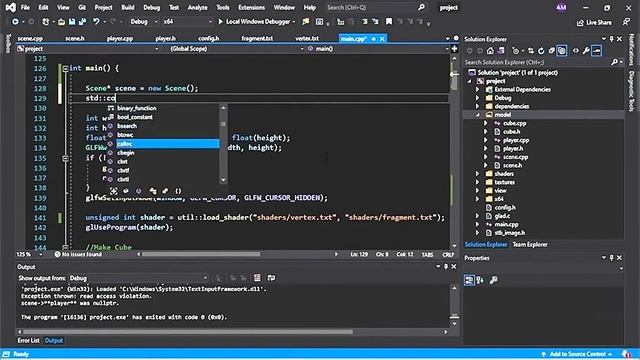
Task: Click the Categorized icon in Properties panel
Action: point(469,280)
